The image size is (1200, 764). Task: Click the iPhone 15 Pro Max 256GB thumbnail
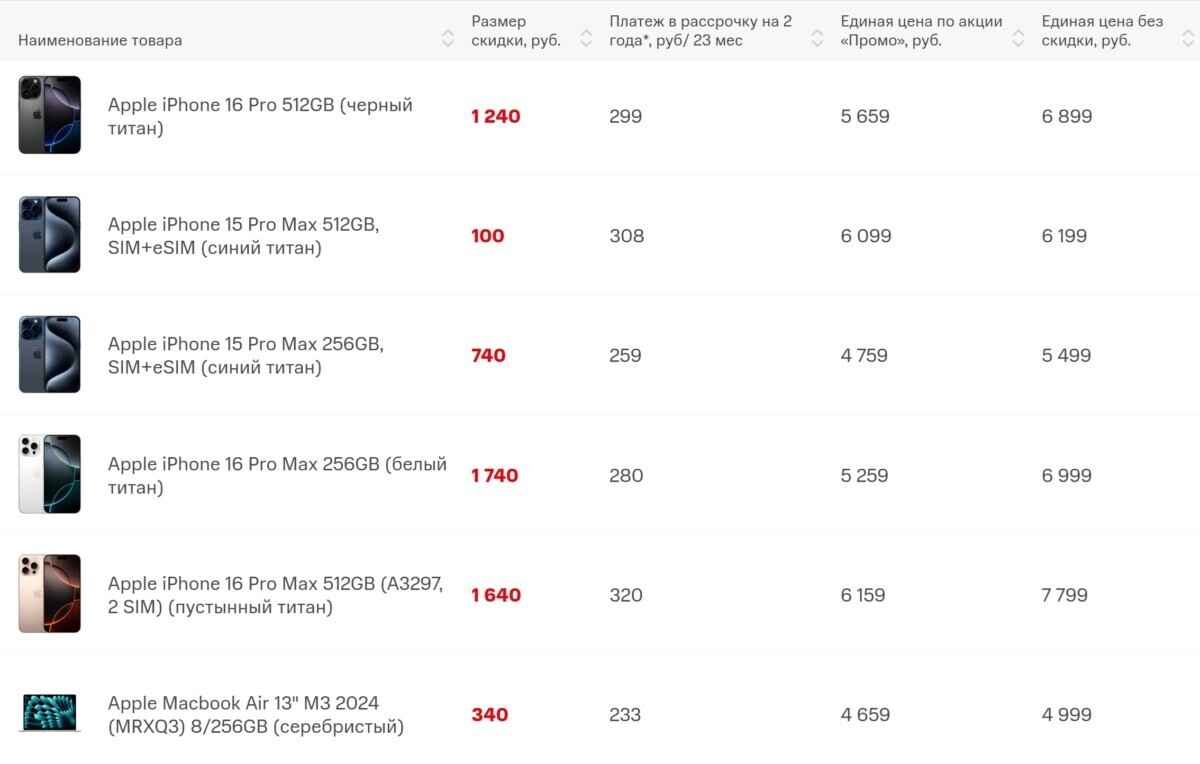[x=49, y=355]
